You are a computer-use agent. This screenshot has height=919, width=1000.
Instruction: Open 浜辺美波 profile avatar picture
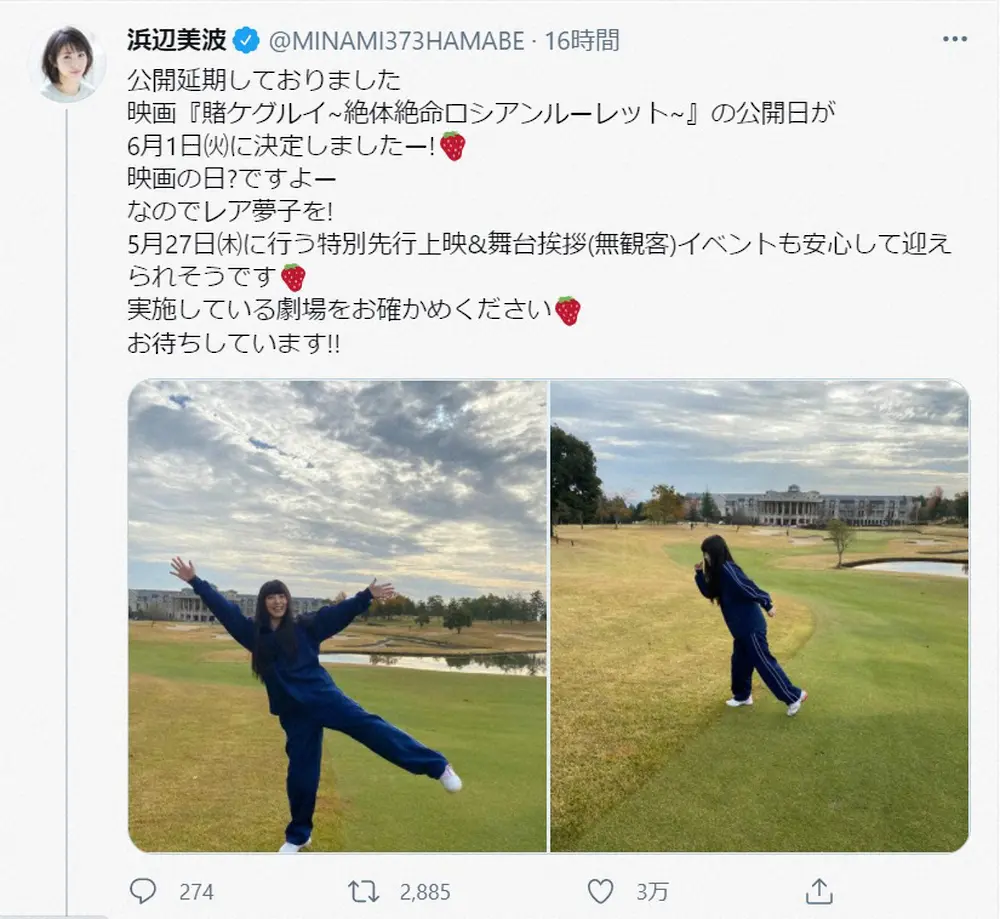(x=68, y=64)
